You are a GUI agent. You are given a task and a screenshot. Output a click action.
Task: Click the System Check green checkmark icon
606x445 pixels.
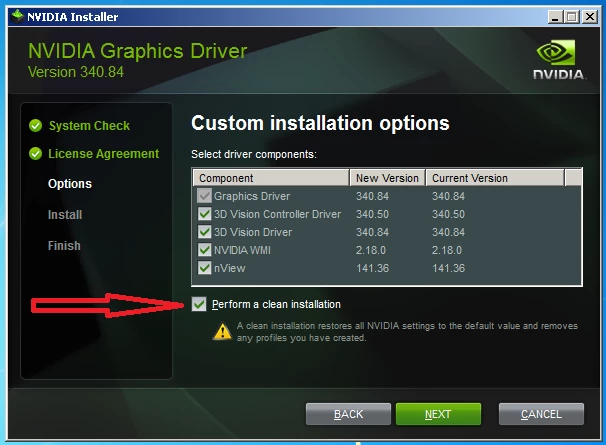coord(36,125)
